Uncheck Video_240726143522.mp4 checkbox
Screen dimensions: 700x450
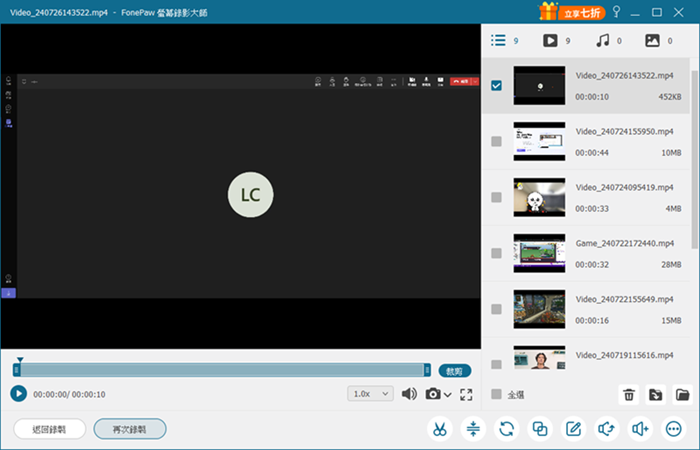(x=496, y=85)
